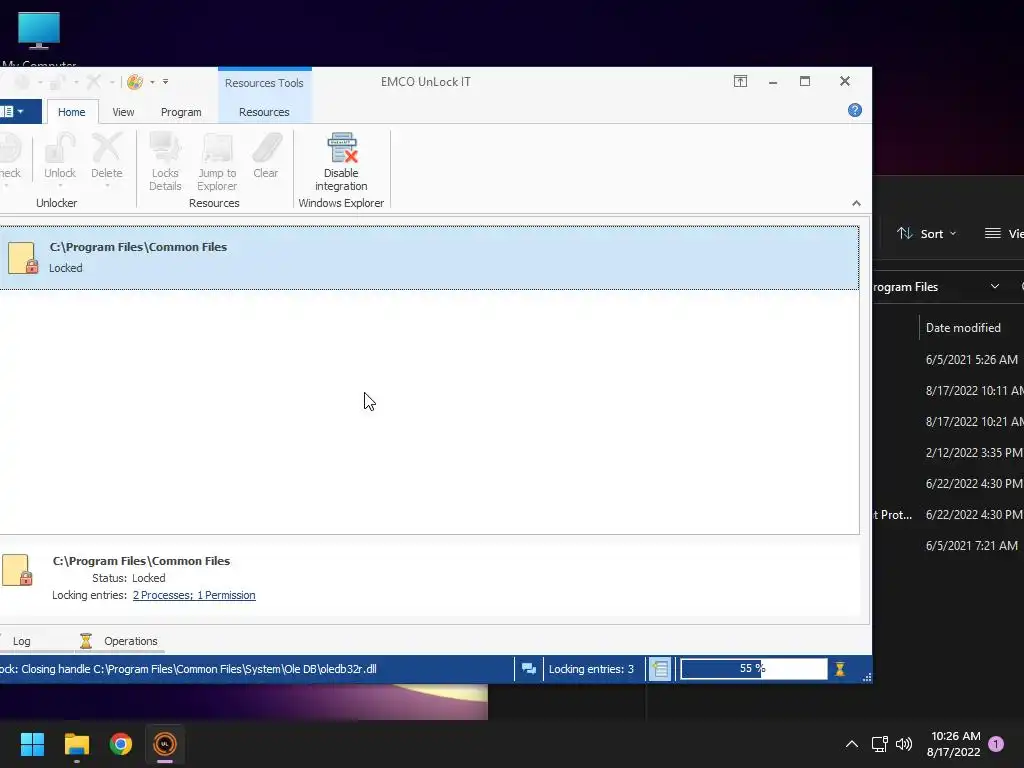Image resolution: width=1024 pixels, height=768 pixels.
Task: Switch to the Resources ribbon tab
Action: [264, 112]
